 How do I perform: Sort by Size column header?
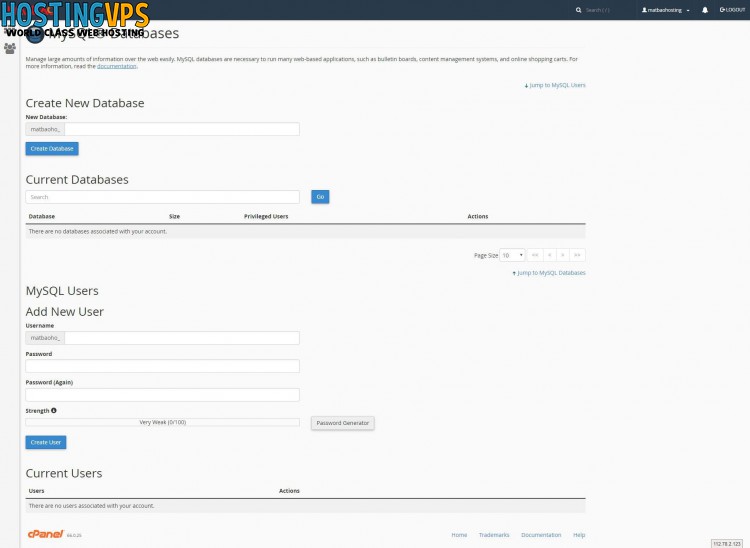175,217
